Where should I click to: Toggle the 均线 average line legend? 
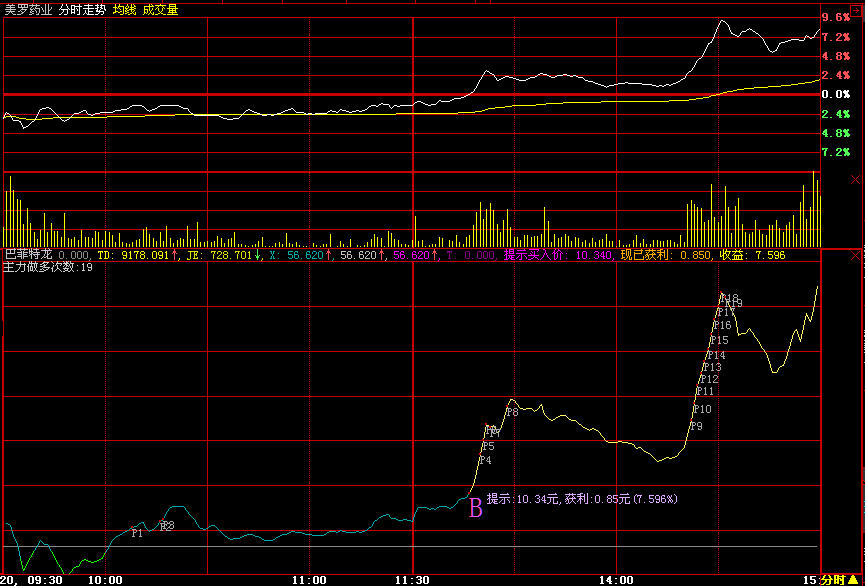tap(125, 9)
